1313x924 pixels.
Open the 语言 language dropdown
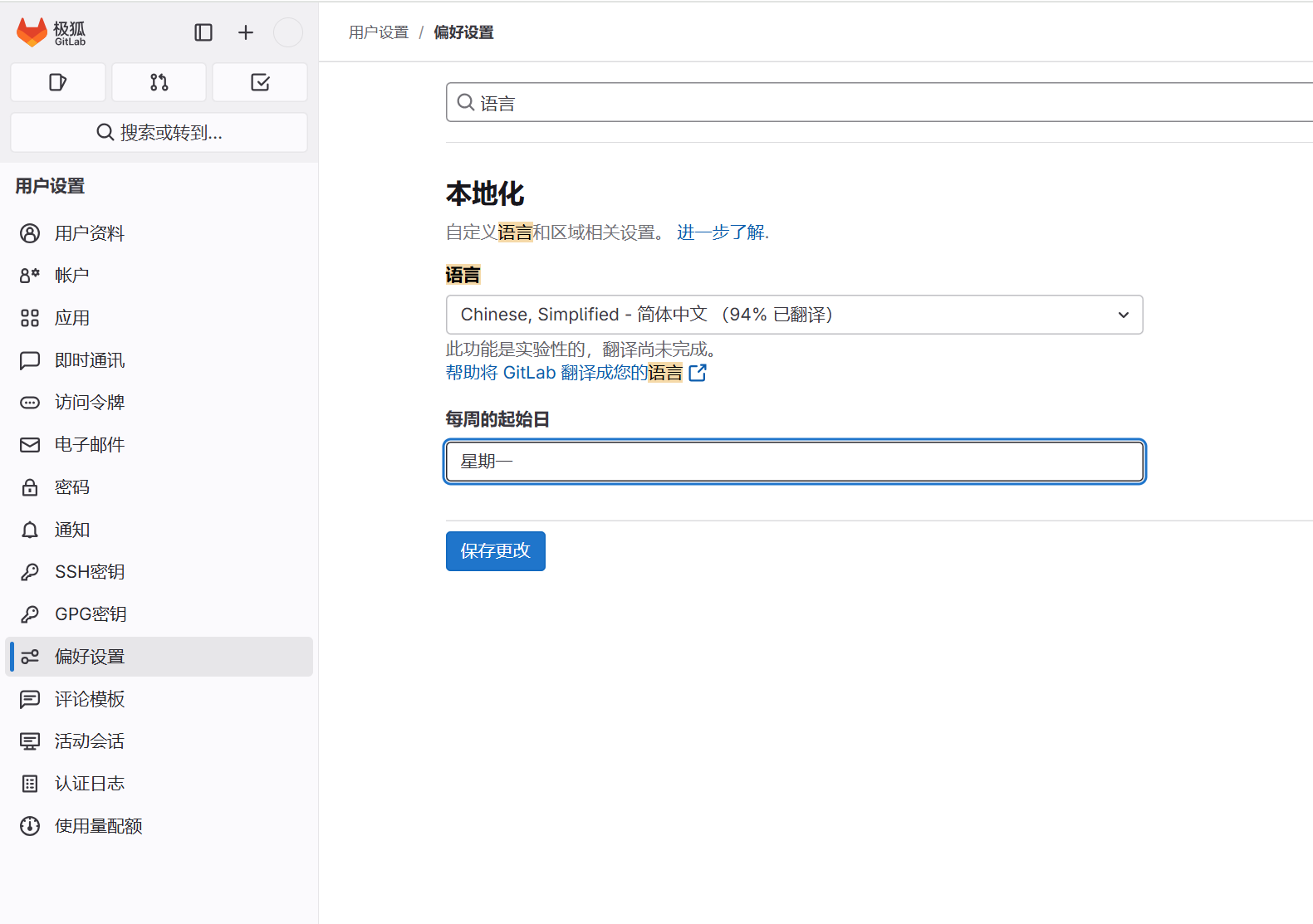tap(794, 315)
